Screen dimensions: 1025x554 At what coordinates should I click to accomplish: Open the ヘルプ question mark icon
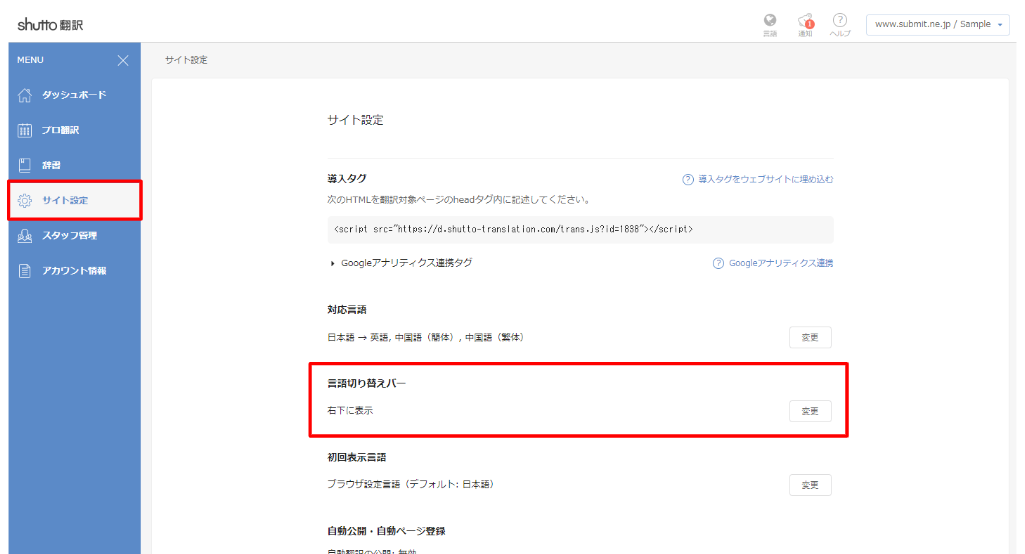coord(840,20)
